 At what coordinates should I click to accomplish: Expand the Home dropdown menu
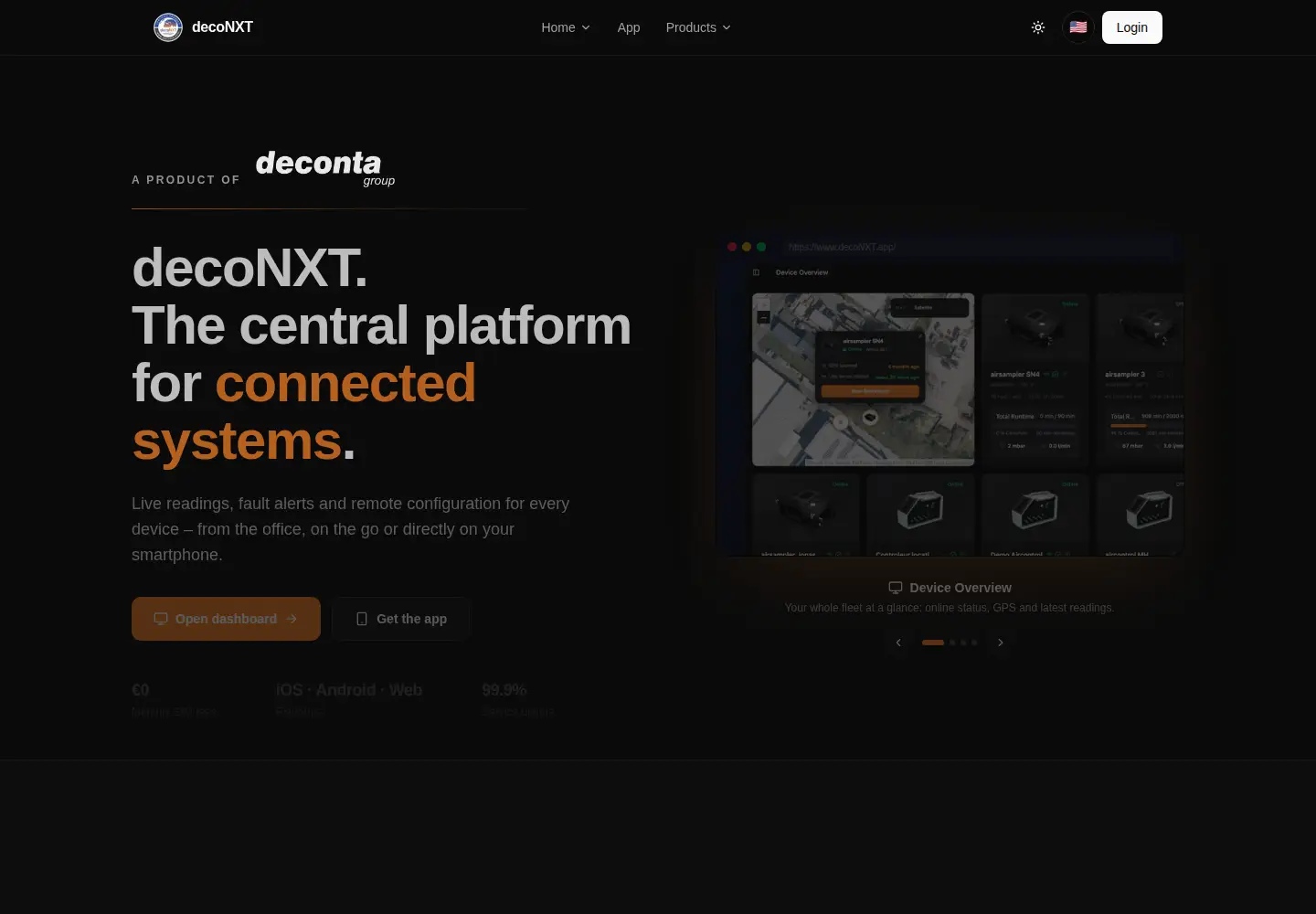(566, 27)
